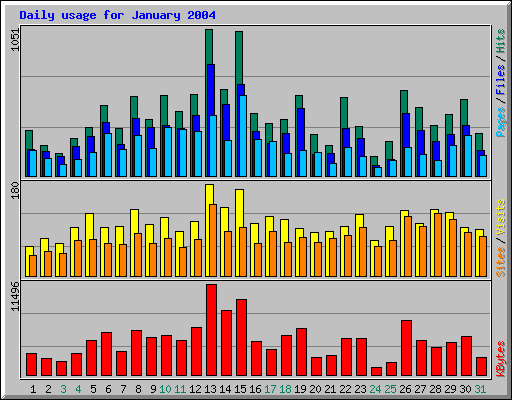Click the shortest red KBytes bar on day 24

[376, 372]
